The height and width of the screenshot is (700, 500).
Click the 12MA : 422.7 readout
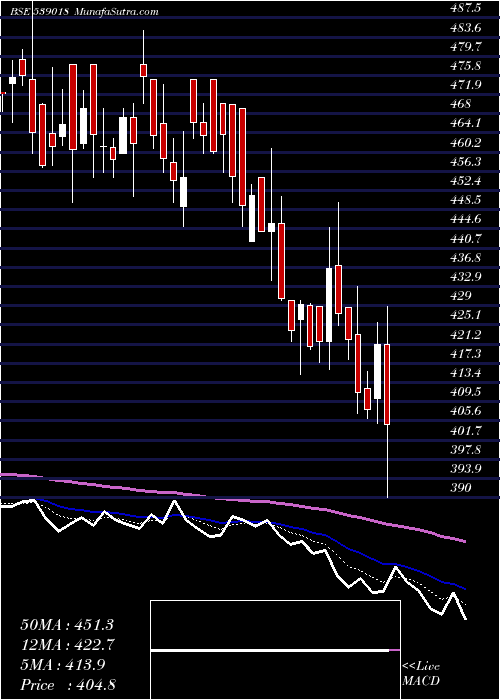pos(68,645)
